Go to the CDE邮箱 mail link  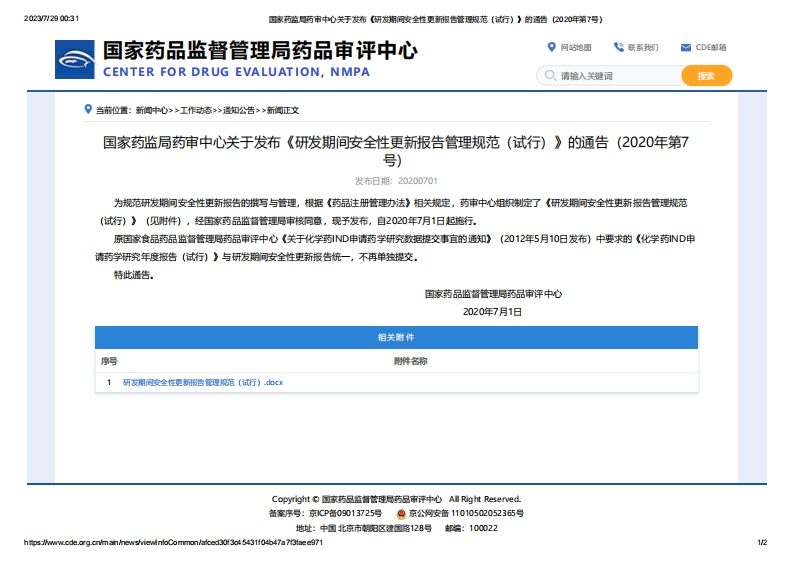(711, 47)
